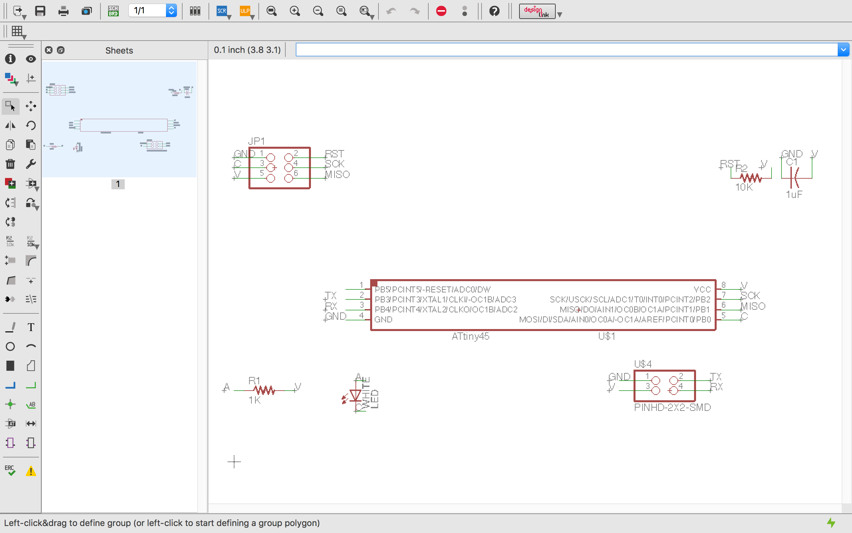Click the ATtiny45 label in schematic
The image size is (852, 533).
[471, 336]
